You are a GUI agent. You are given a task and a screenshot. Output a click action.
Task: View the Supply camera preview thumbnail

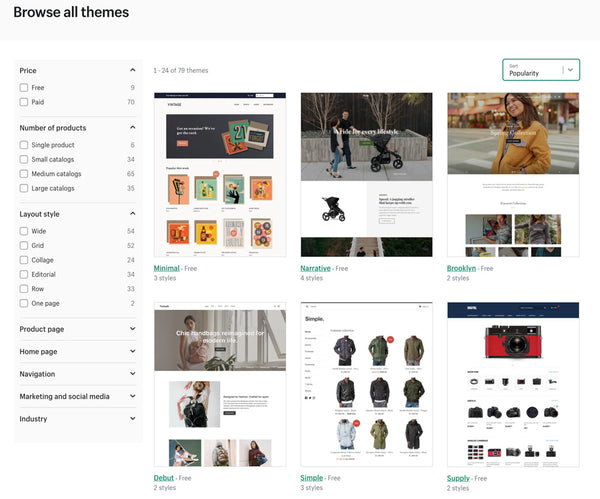point(513,384)
